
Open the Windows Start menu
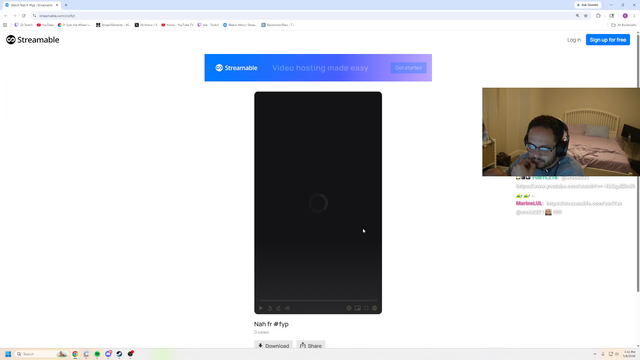click(8, 354)
